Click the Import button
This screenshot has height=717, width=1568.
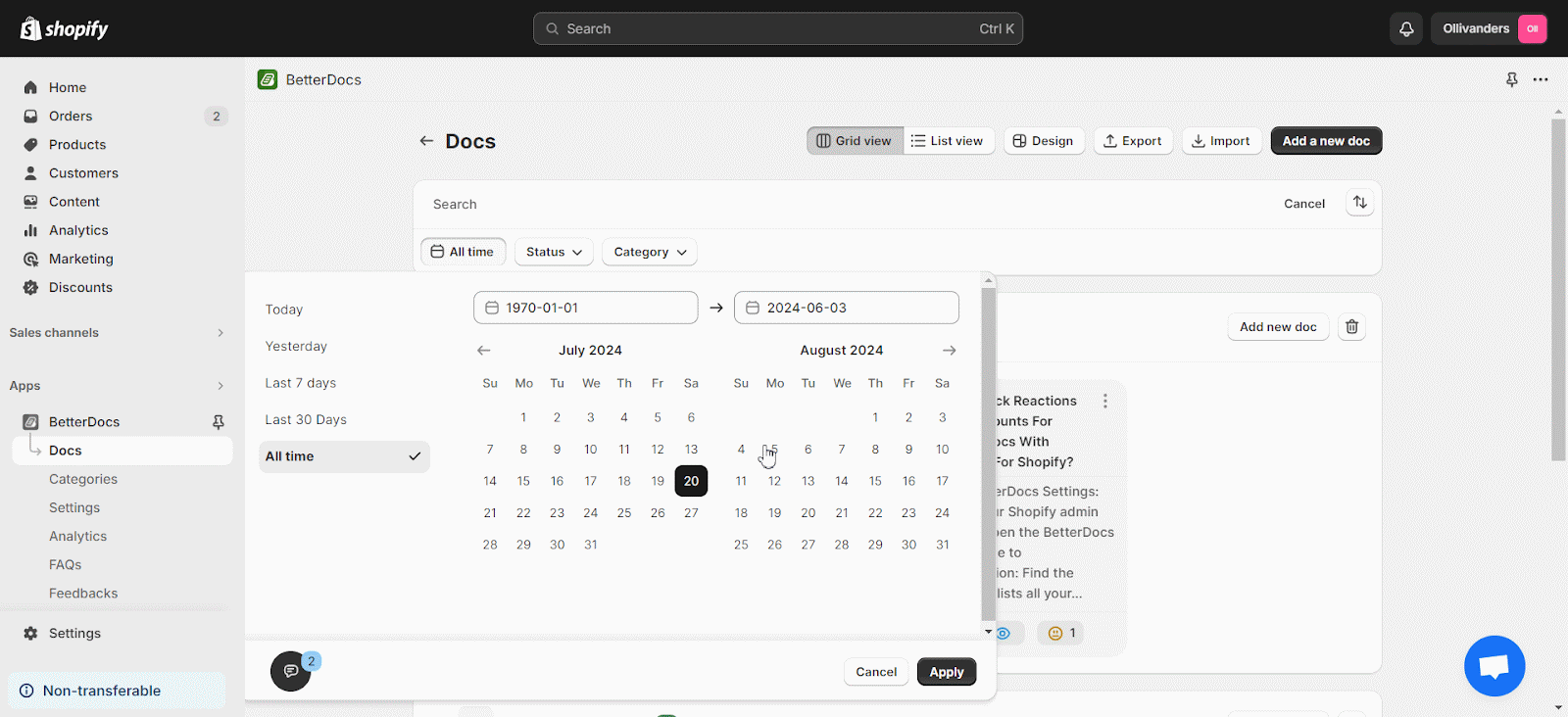pos(1221,141)
